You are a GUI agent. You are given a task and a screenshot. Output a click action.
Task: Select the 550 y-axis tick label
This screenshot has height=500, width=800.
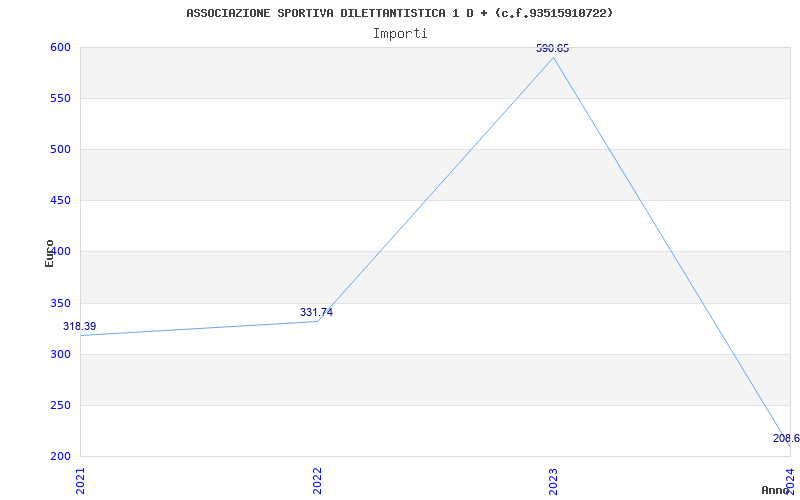tap(60, 98)
